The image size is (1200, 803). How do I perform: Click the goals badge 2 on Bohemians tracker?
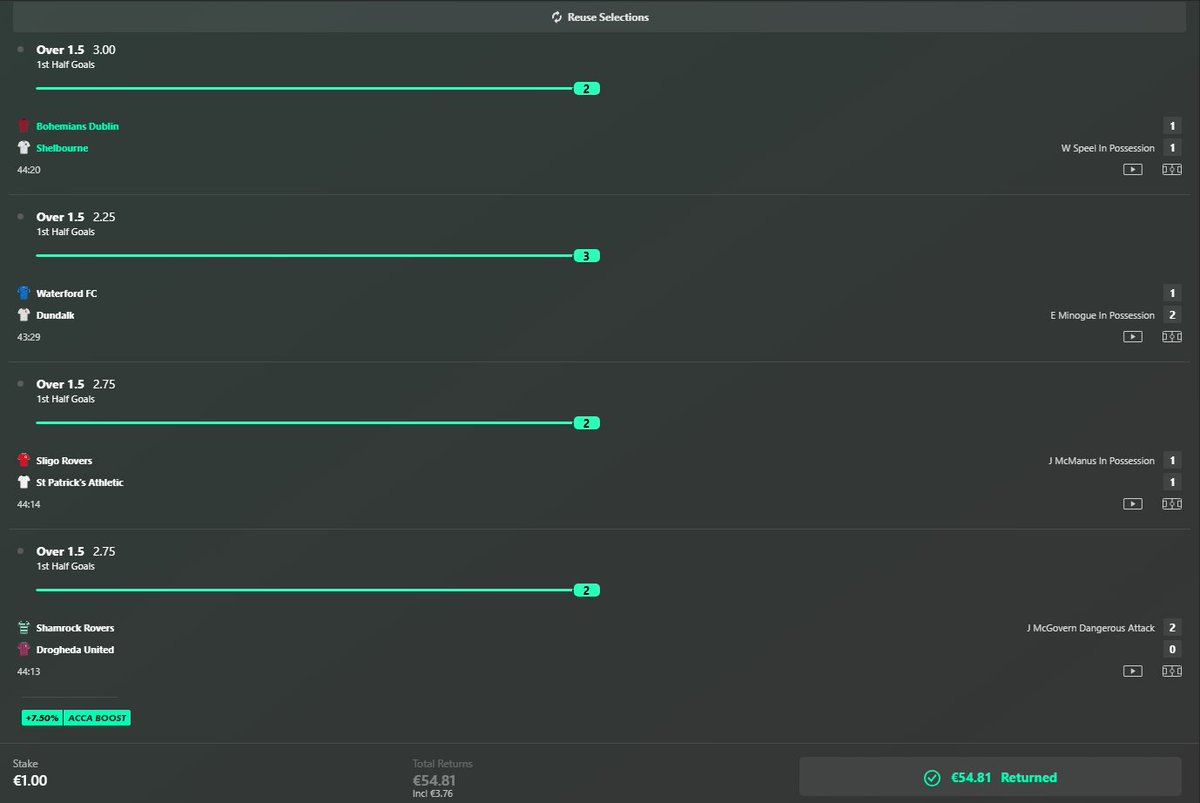click(x=587, y=88)
